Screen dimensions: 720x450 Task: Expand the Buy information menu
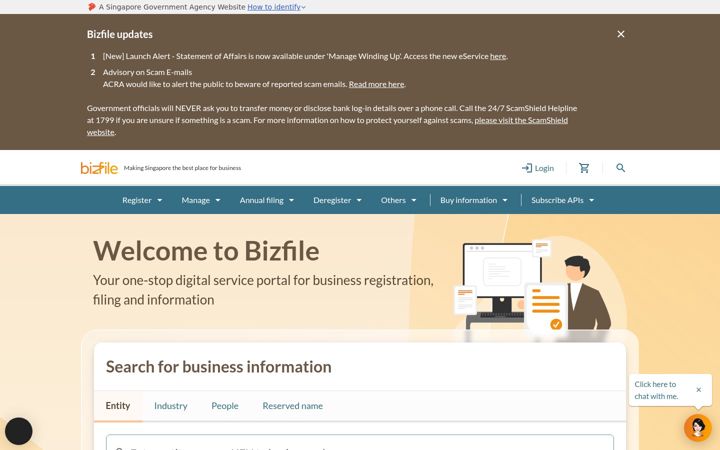(473, 200)
